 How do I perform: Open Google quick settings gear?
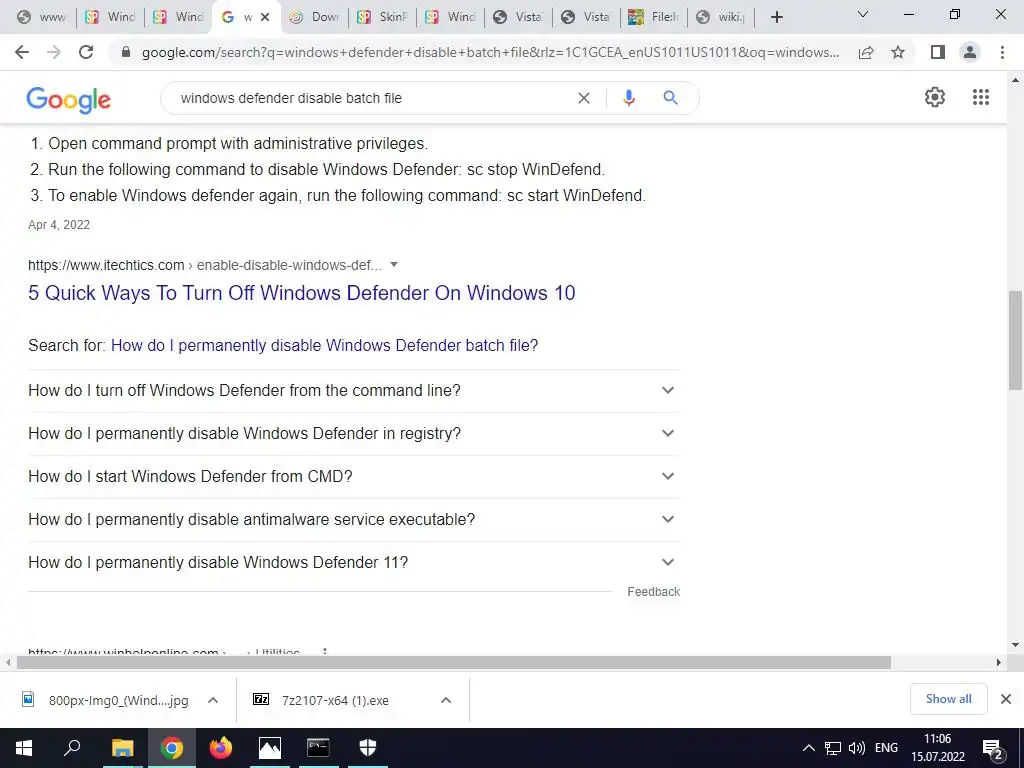(x=935, y=97)
